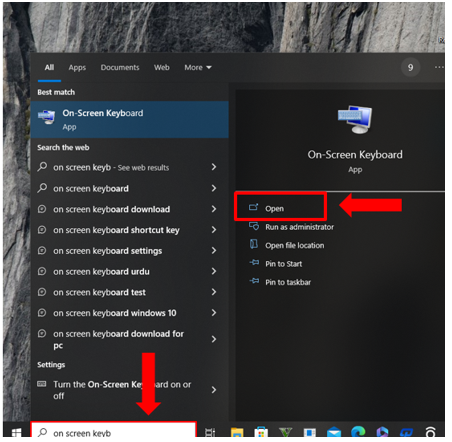Pin On-Screen Keyboard to taskbar
Image resolution: width=452 pixels, height=442 pixels.
(x=288, y=282)
